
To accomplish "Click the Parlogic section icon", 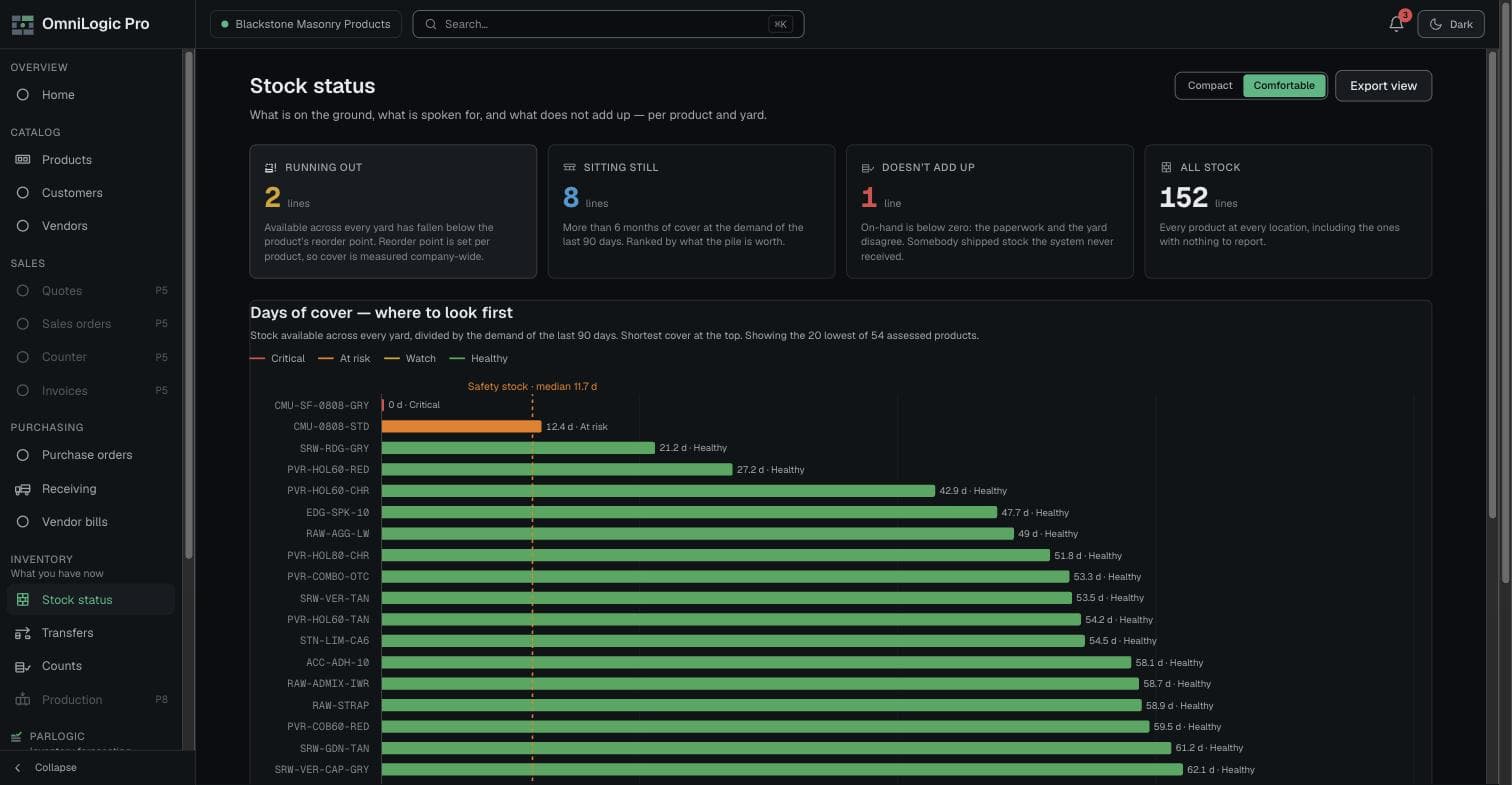I will (16, 737).
